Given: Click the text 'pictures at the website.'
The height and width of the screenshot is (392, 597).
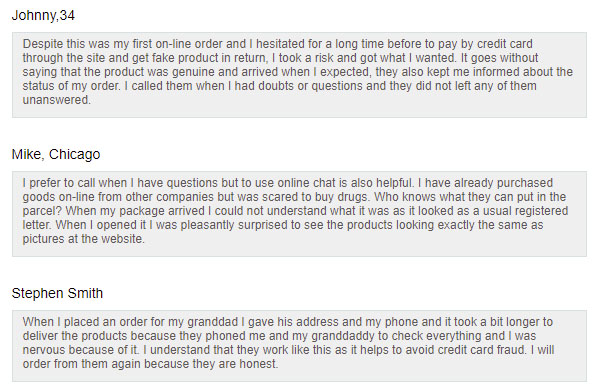Looking at the screenshot, I should [83, 239].
